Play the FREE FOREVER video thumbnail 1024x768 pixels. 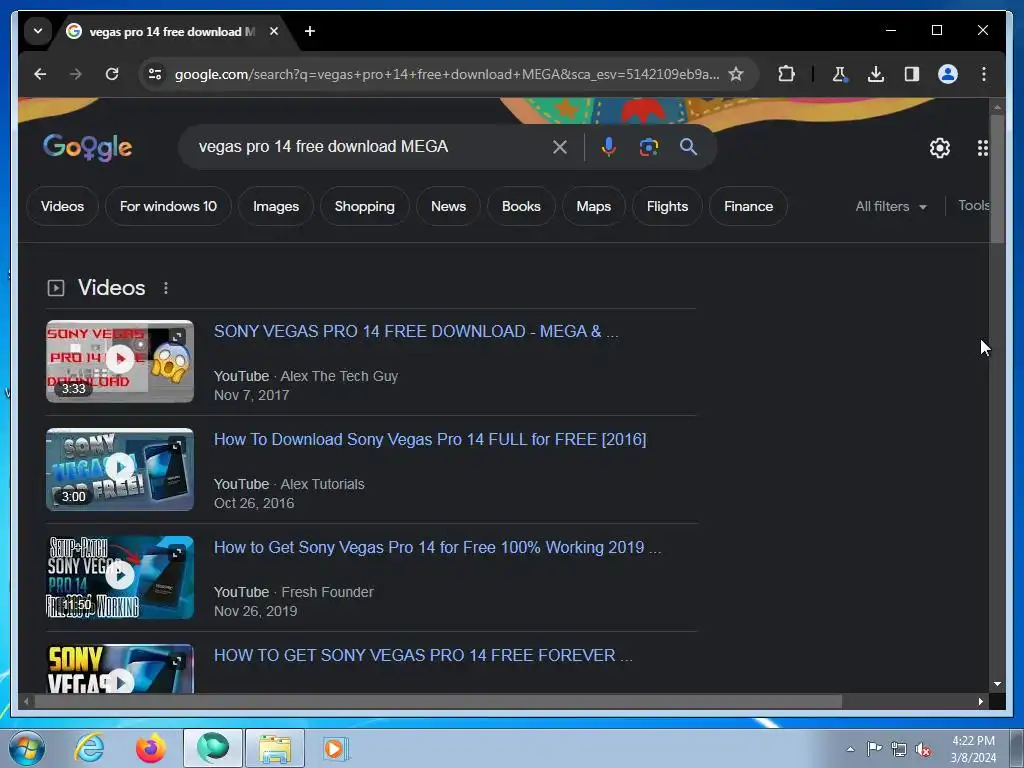click(x=120, y=669)
